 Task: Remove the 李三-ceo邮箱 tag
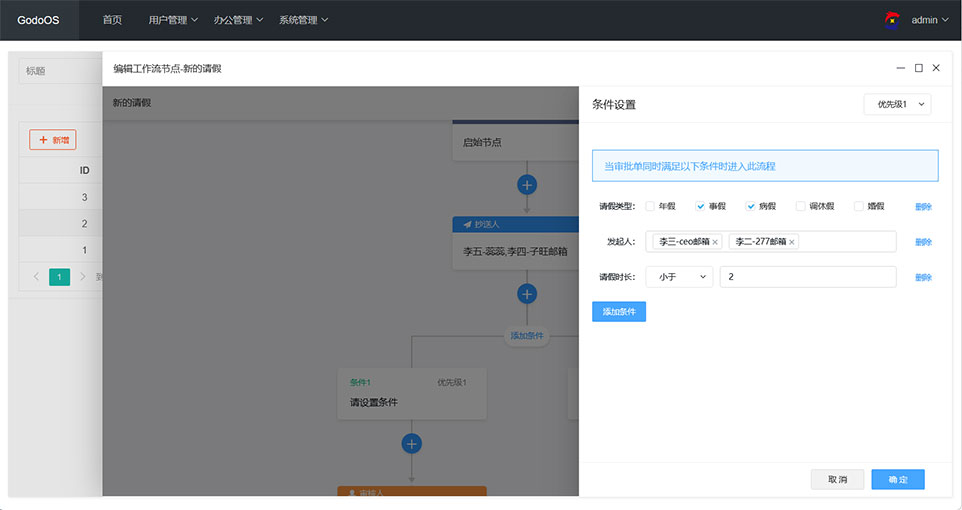pyautogui.click(x=715, y=242)
